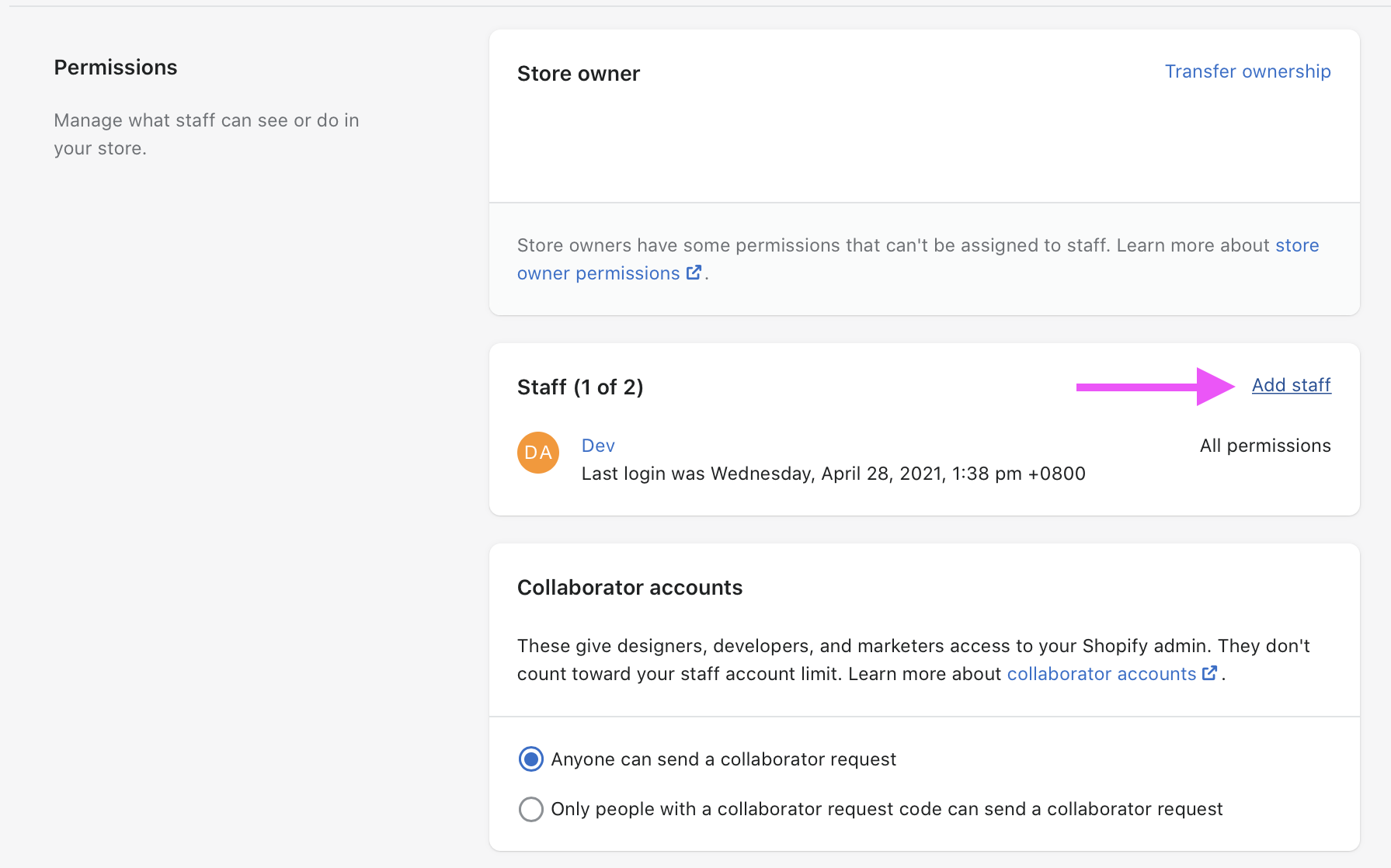Open the Transfer ownership link
The width and height of the screenshot is (1391, 868).
pyautogui.click(x=1247, y=71)
